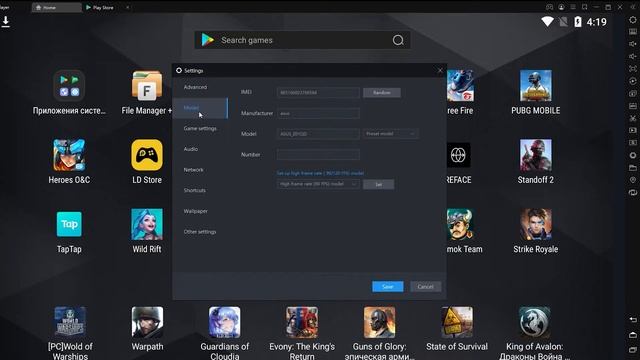Open the LD Store app icon

pyautogui.click(x=147, y=155)
